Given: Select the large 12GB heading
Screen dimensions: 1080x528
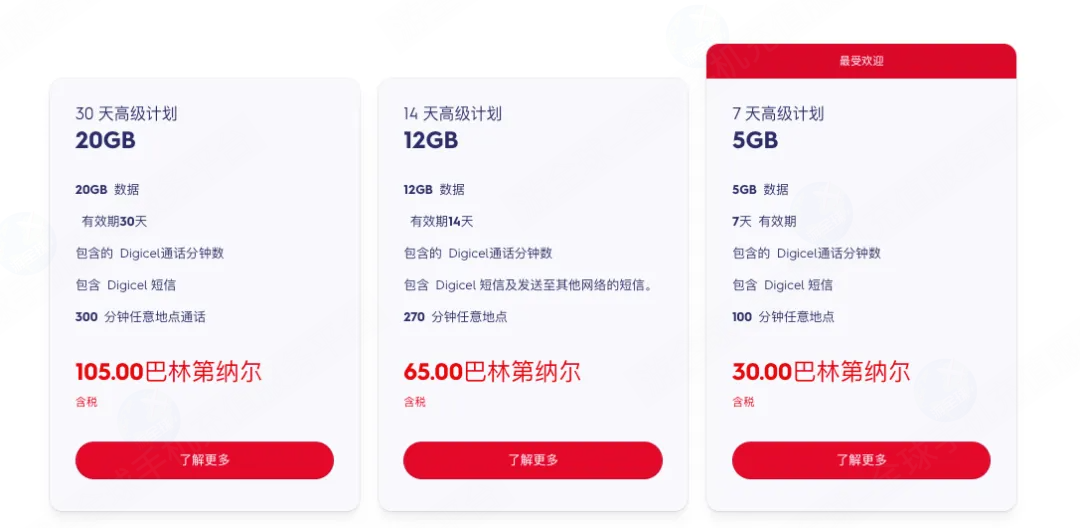Looking at the screenshot, I should point(431,141).
